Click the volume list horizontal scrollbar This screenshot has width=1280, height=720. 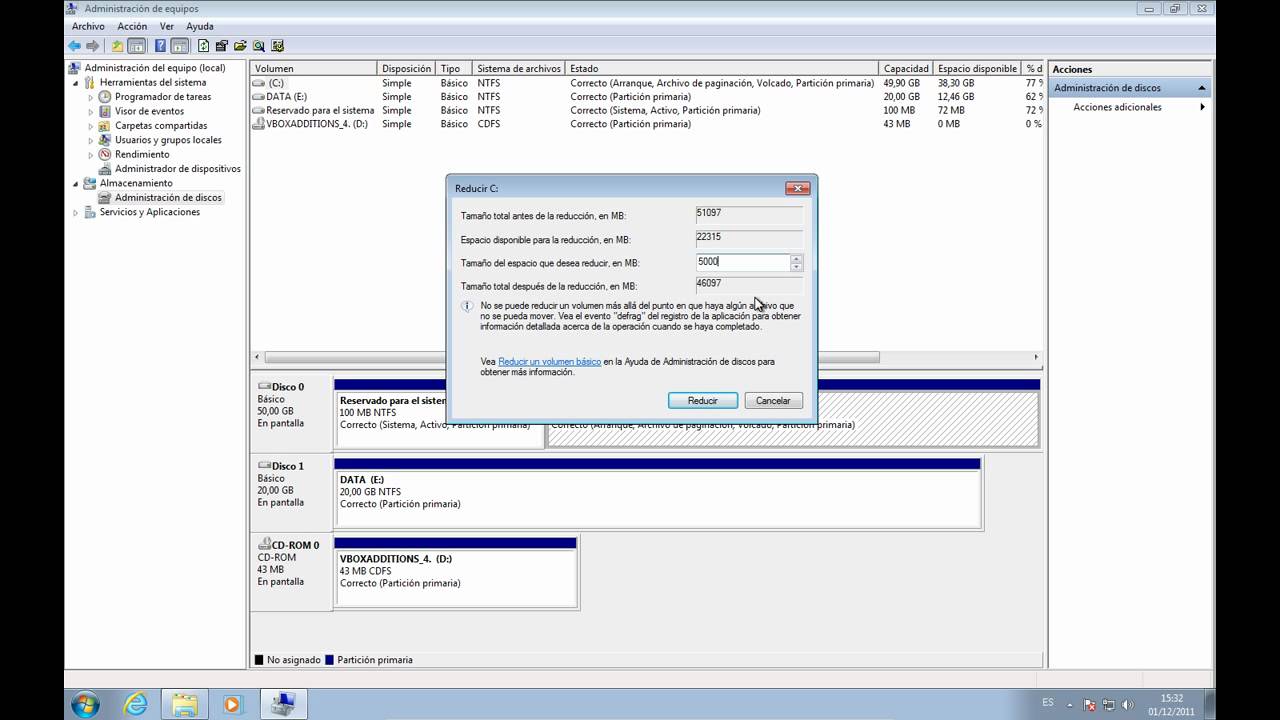coord(573,357)
